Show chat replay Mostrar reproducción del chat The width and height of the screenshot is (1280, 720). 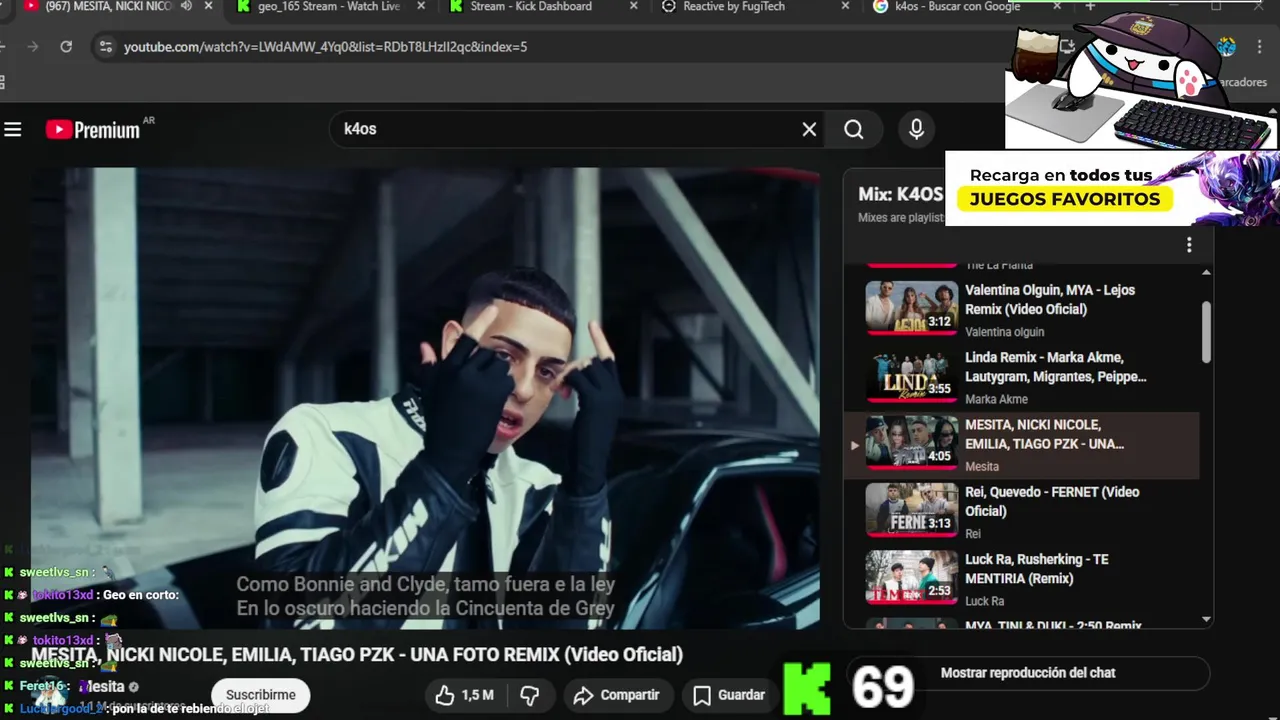click(1028, 673)
